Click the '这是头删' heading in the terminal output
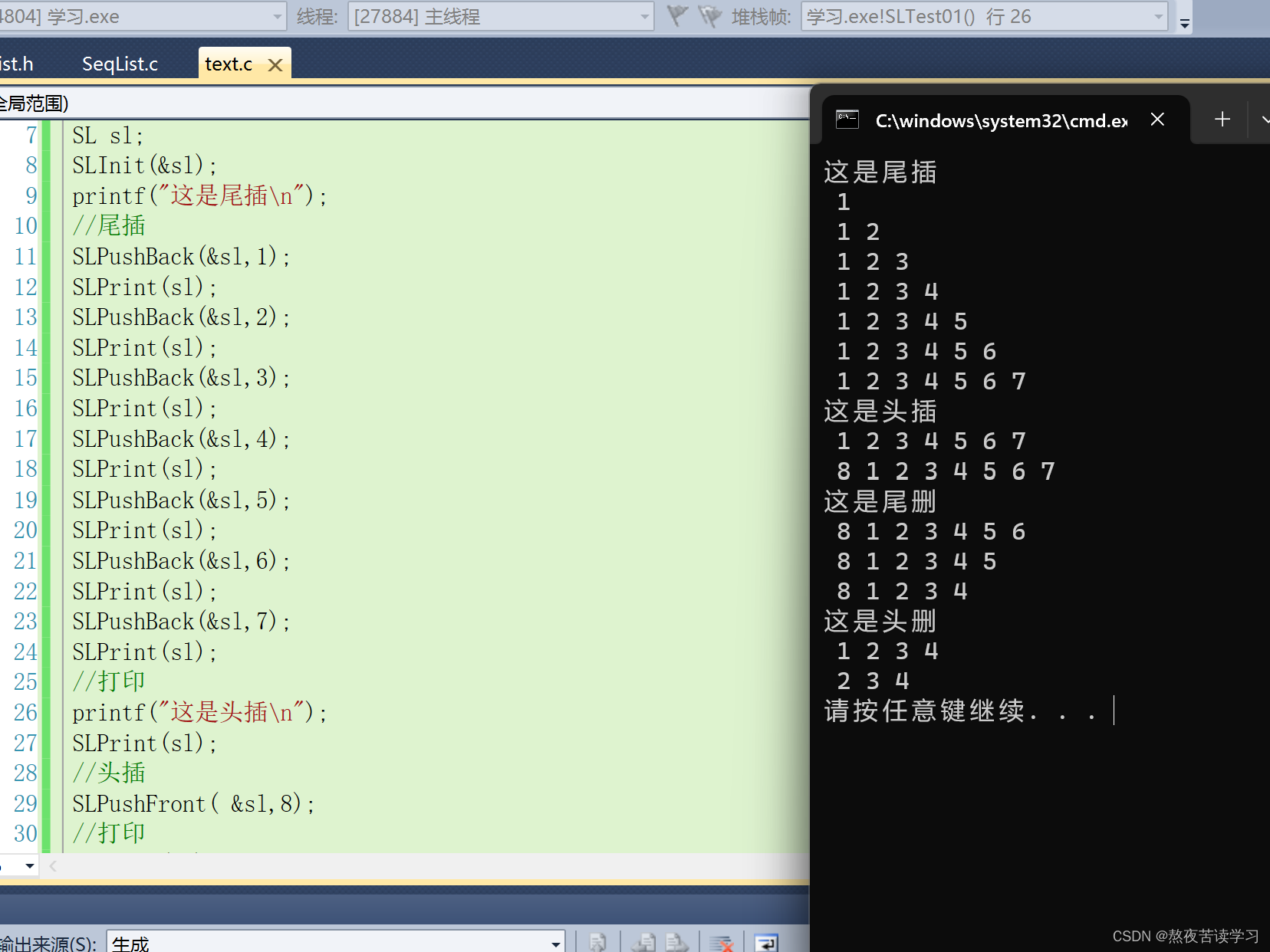This screenshot has width=1270, height=952. tap(880, 621)
